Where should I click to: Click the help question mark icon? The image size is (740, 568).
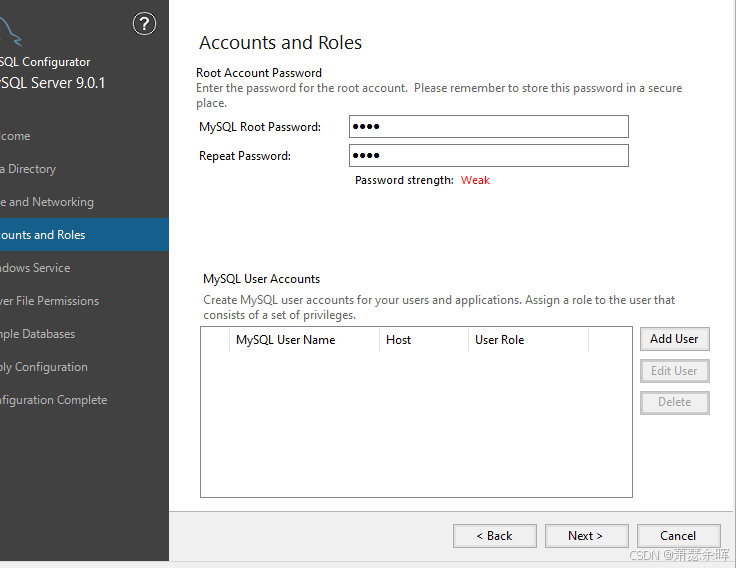click(x=144, y=24)
